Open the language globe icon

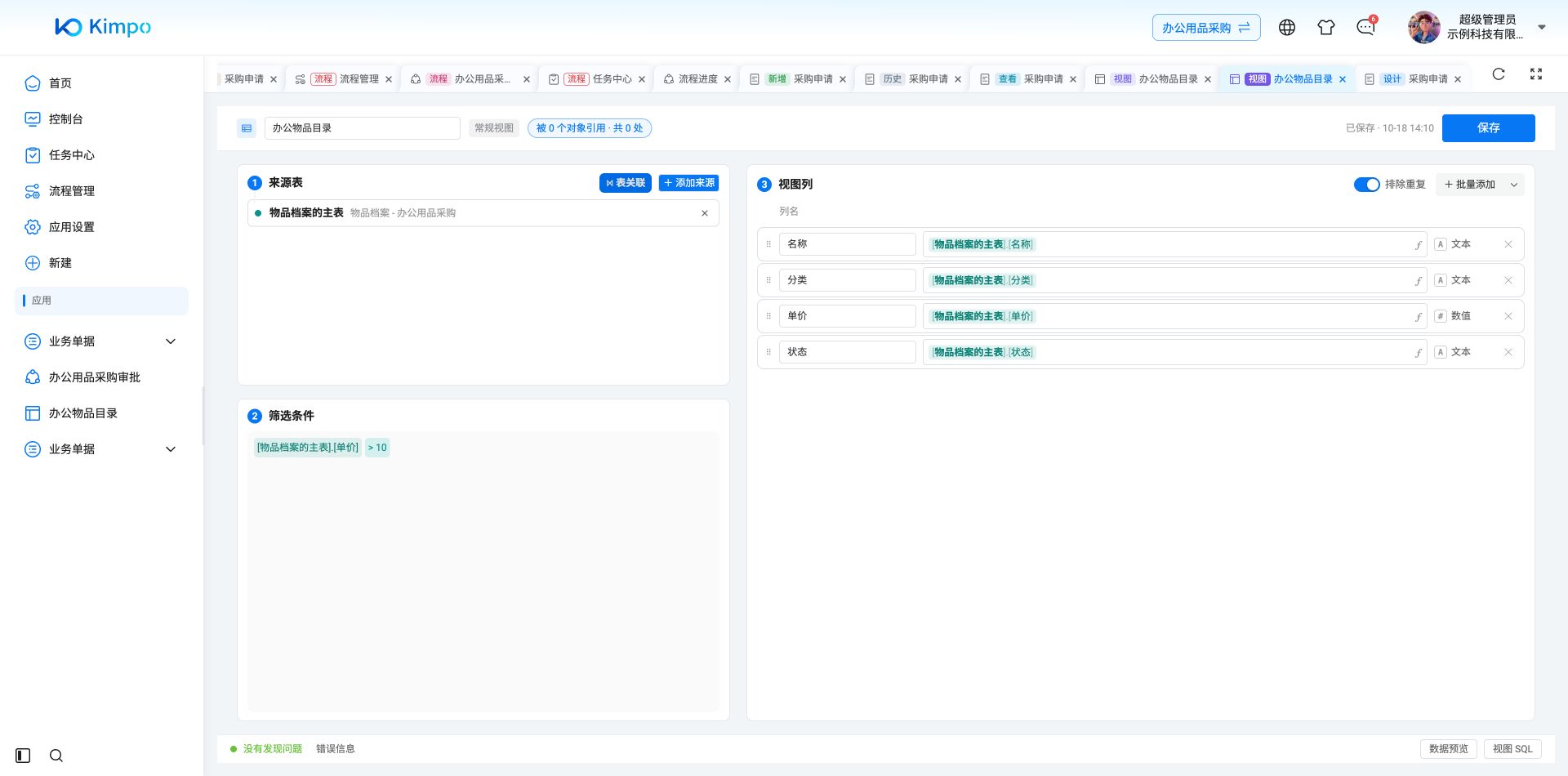(1287, 27)
